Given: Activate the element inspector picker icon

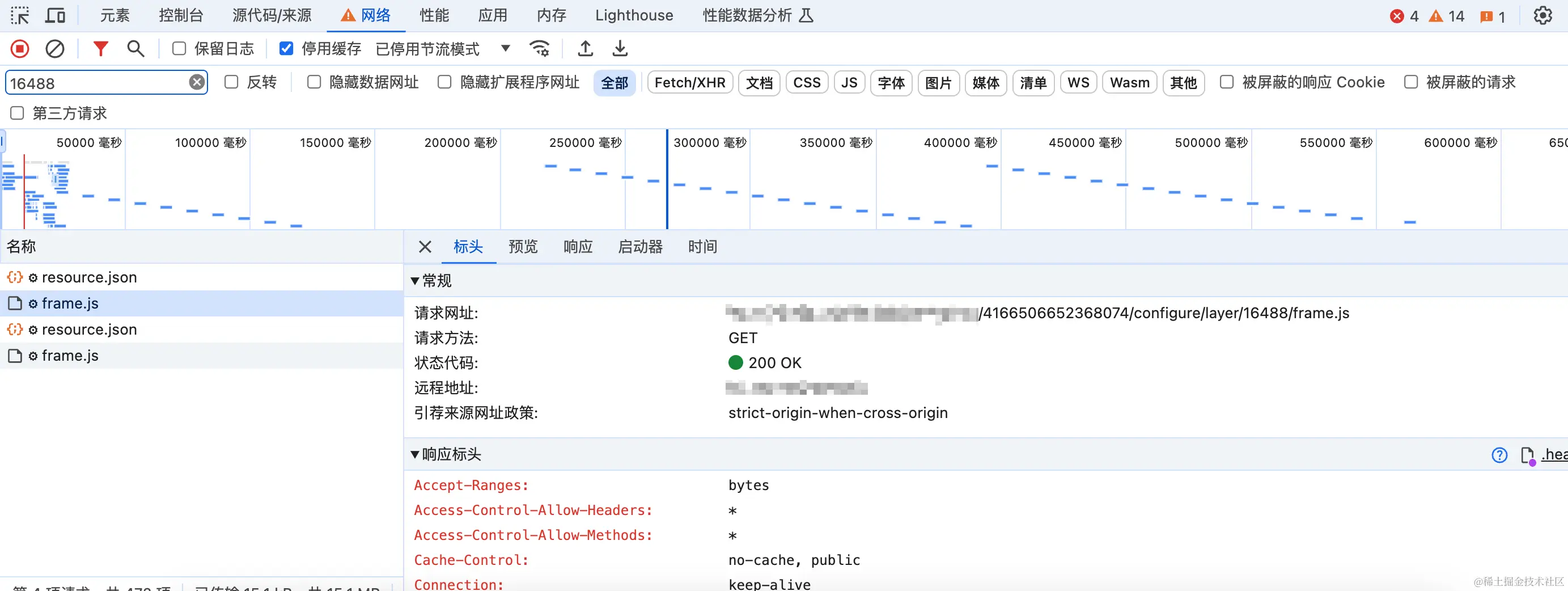Looking at the screenshot, I should pyautogui.click(x=19, y=16).
